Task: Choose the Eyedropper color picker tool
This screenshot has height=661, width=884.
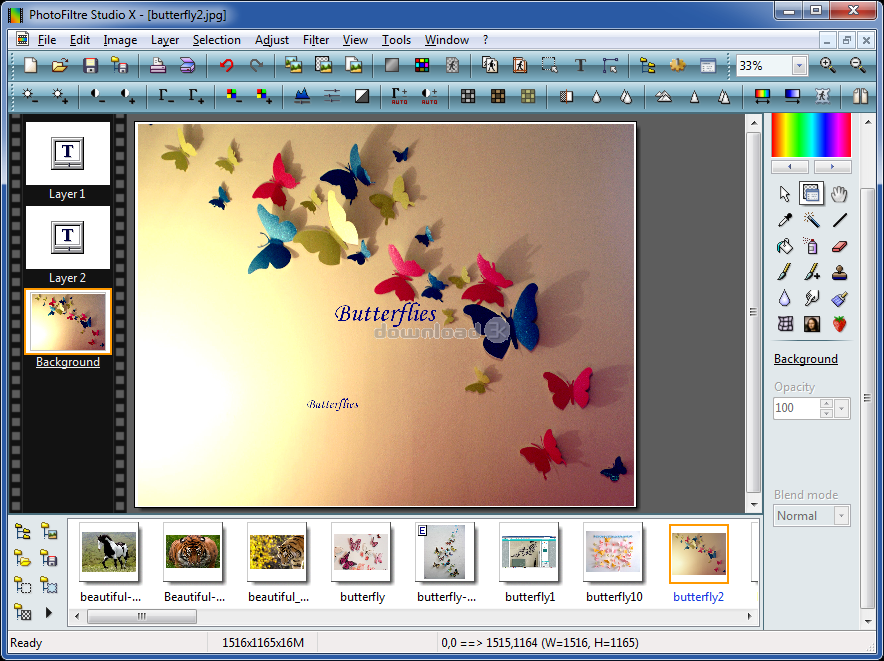Action: (x=784, y=220)
